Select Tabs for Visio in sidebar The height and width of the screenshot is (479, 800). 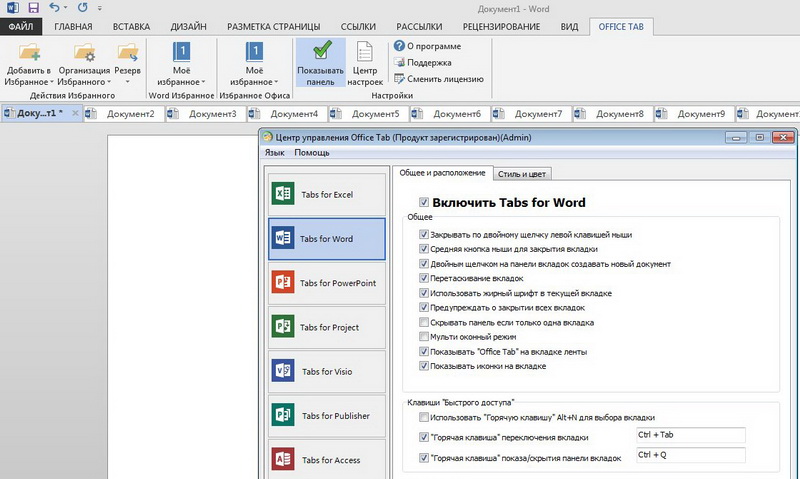point(327,371)
